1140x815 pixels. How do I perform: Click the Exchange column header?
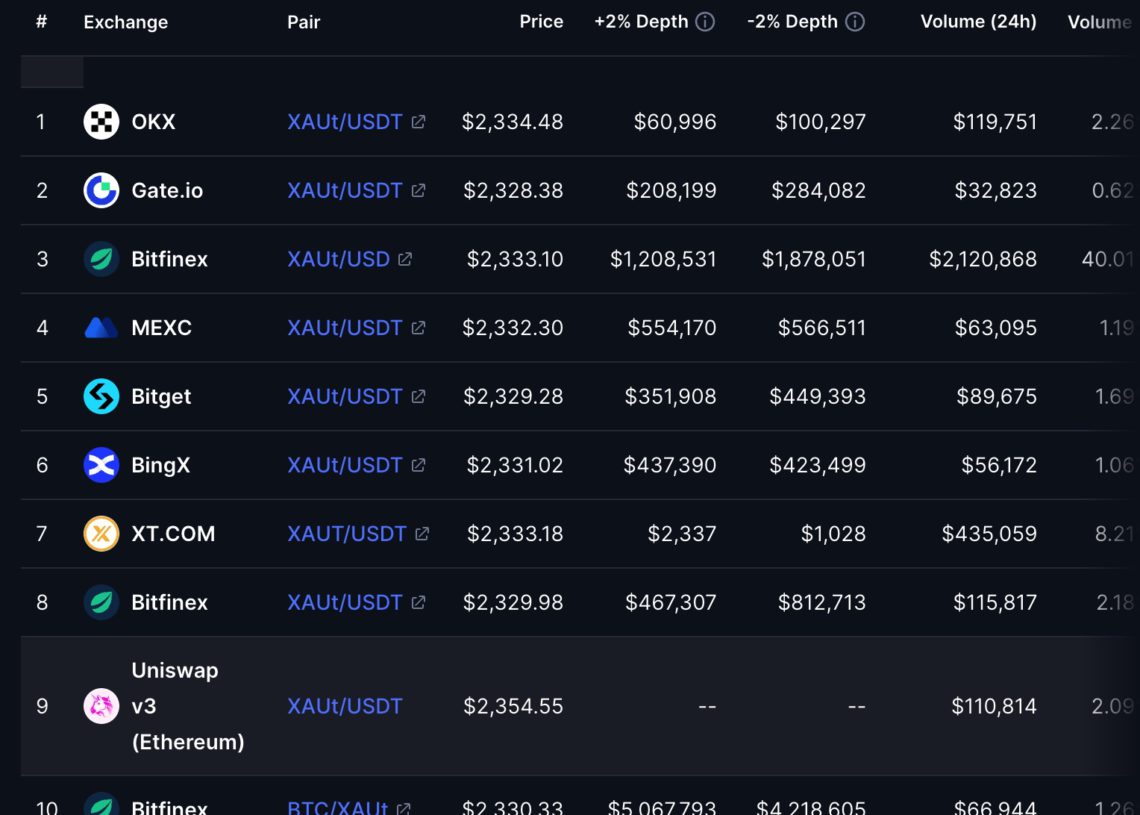click(x=125, y=21)
